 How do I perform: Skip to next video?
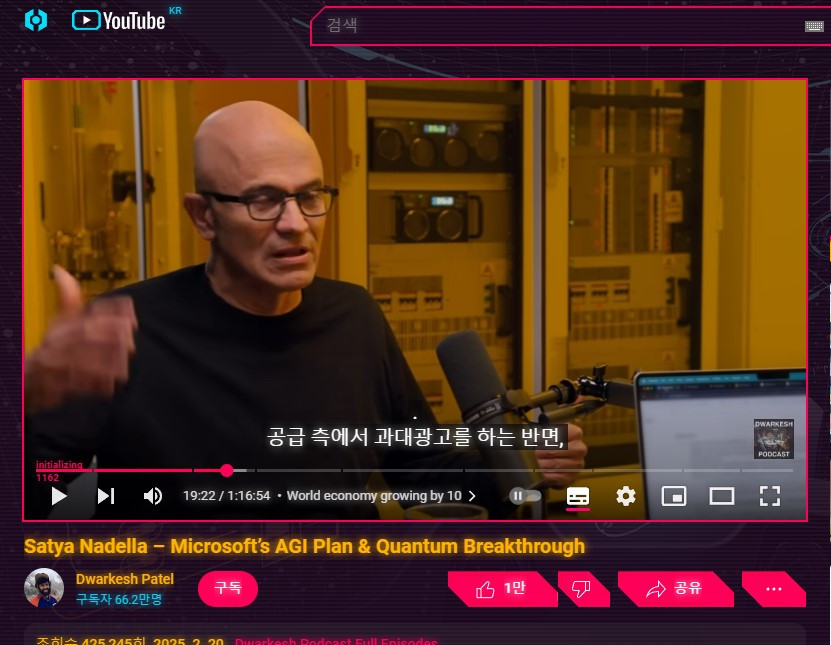[106, 496]
